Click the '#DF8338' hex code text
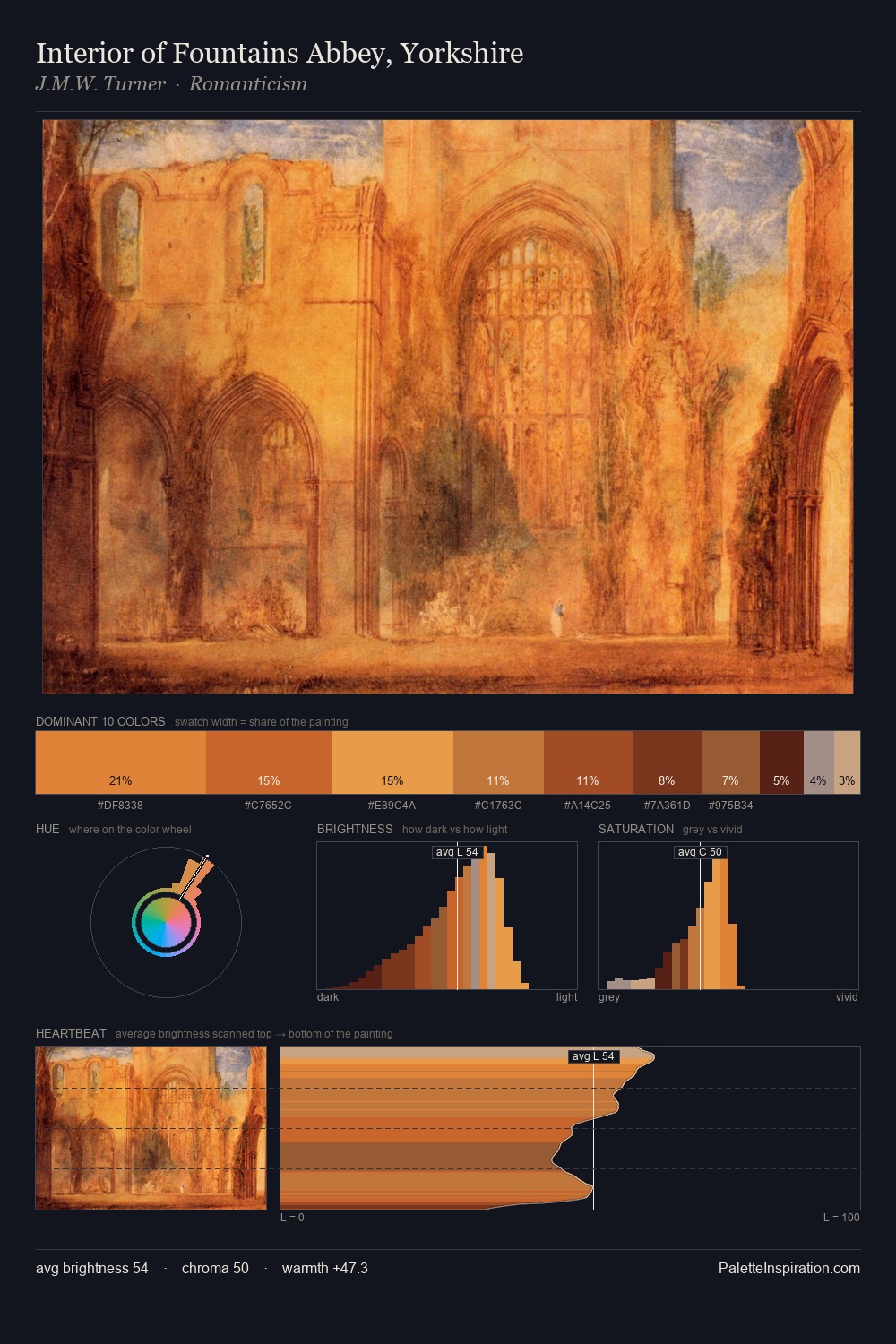 coord(120,806)
